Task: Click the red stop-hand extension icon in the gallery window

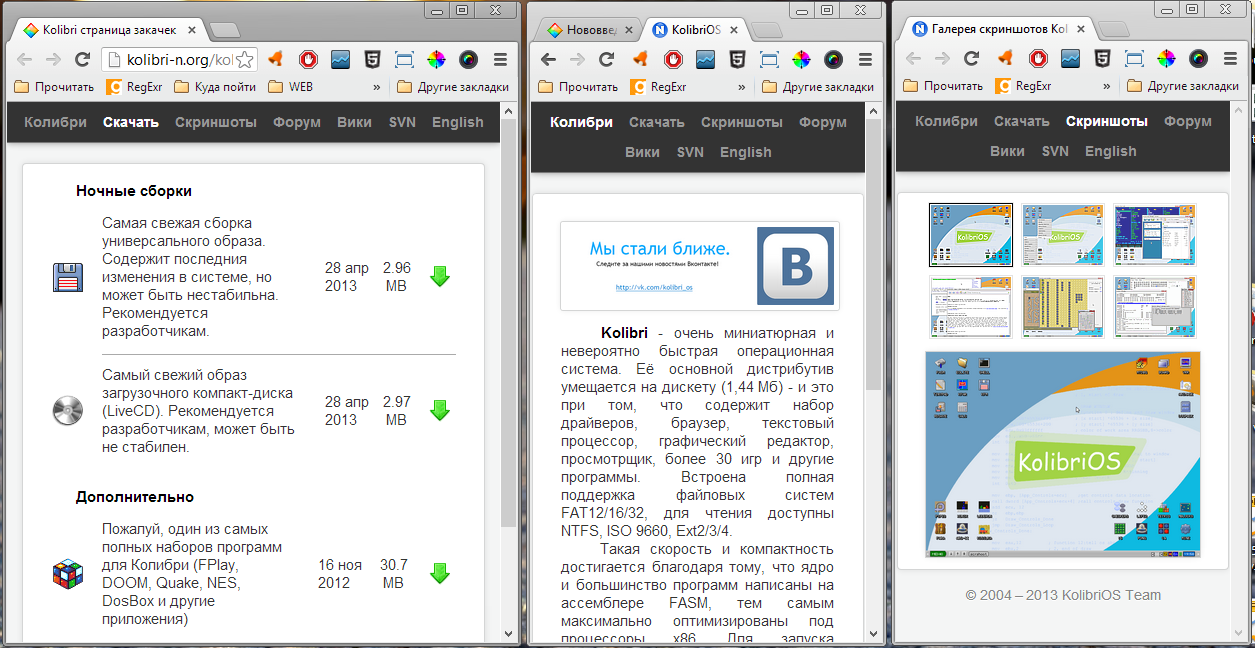Action: (1038, 59)
